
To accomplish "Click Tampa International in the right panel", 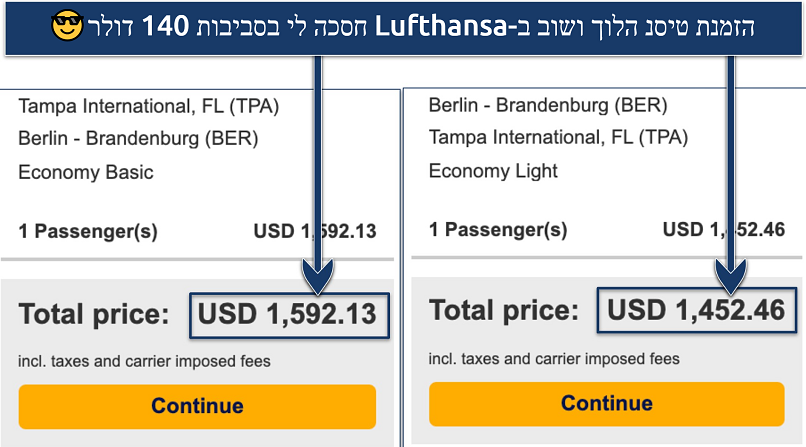I will pos(558,138).
